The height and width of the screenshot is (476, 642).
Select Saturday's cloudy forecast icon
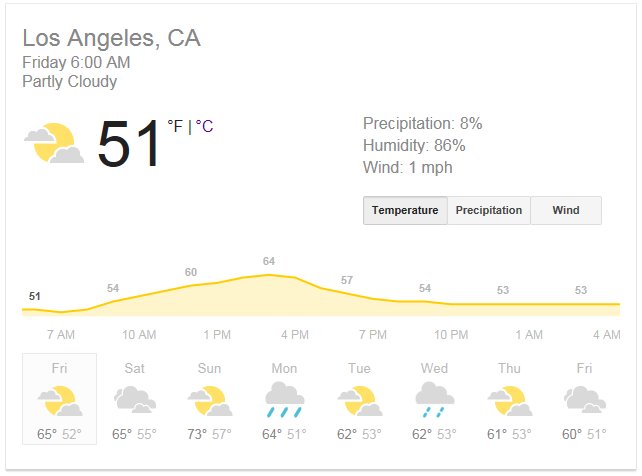tap(135, 399)
